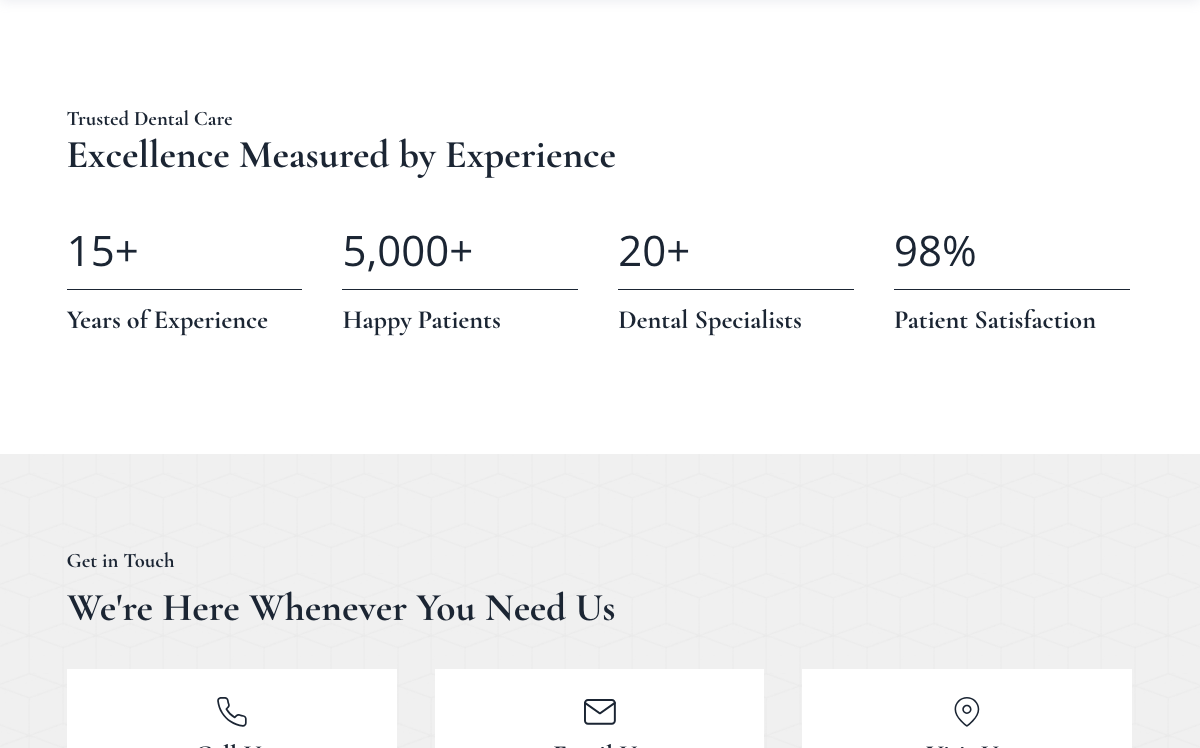The height and width of the screenshot is (748, 1200).
Task: Open the Visit Us contact card
Action: [x=967, y=709]
